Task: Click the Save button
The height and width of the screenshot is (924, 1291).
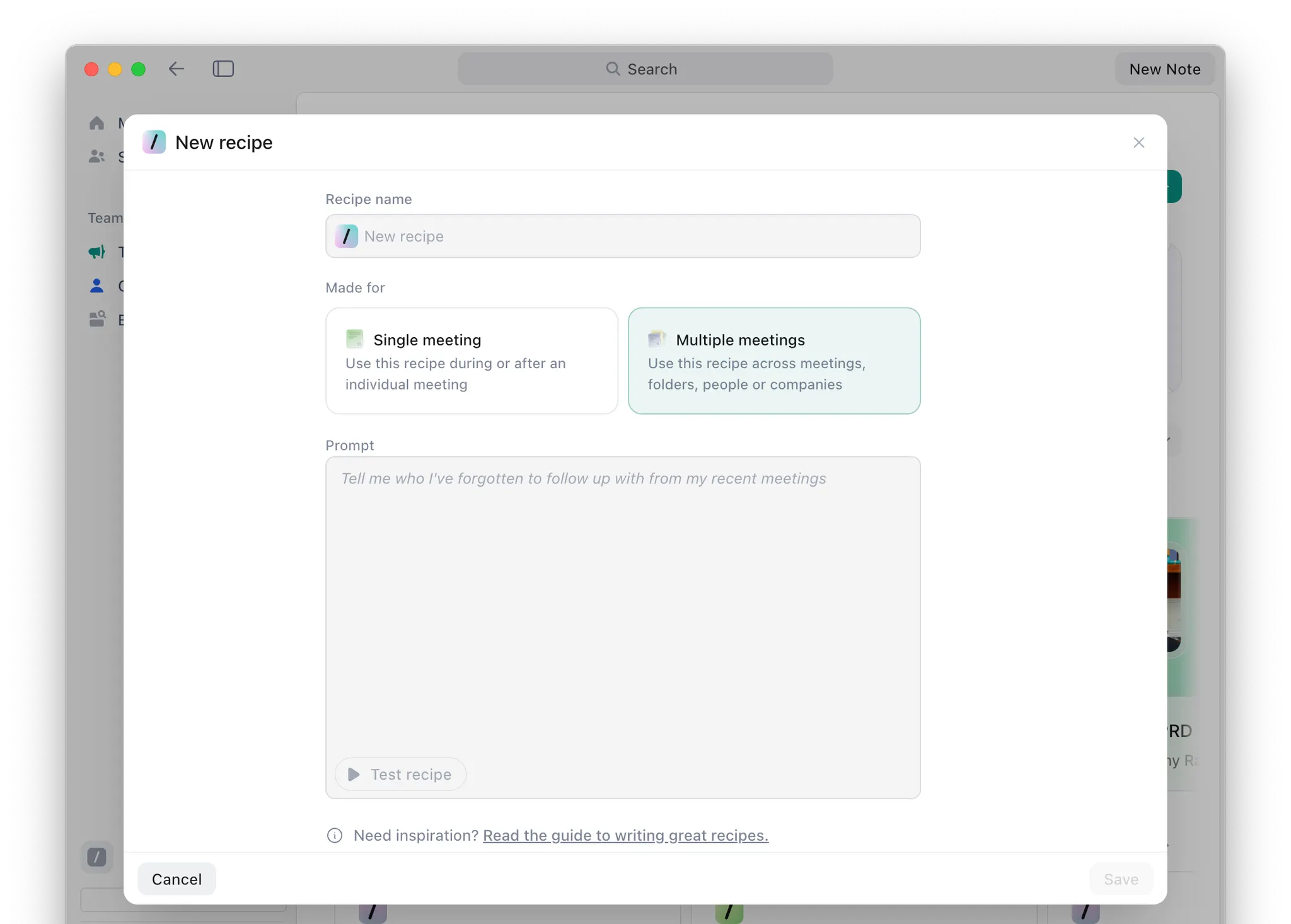Action: [1121, 879]
